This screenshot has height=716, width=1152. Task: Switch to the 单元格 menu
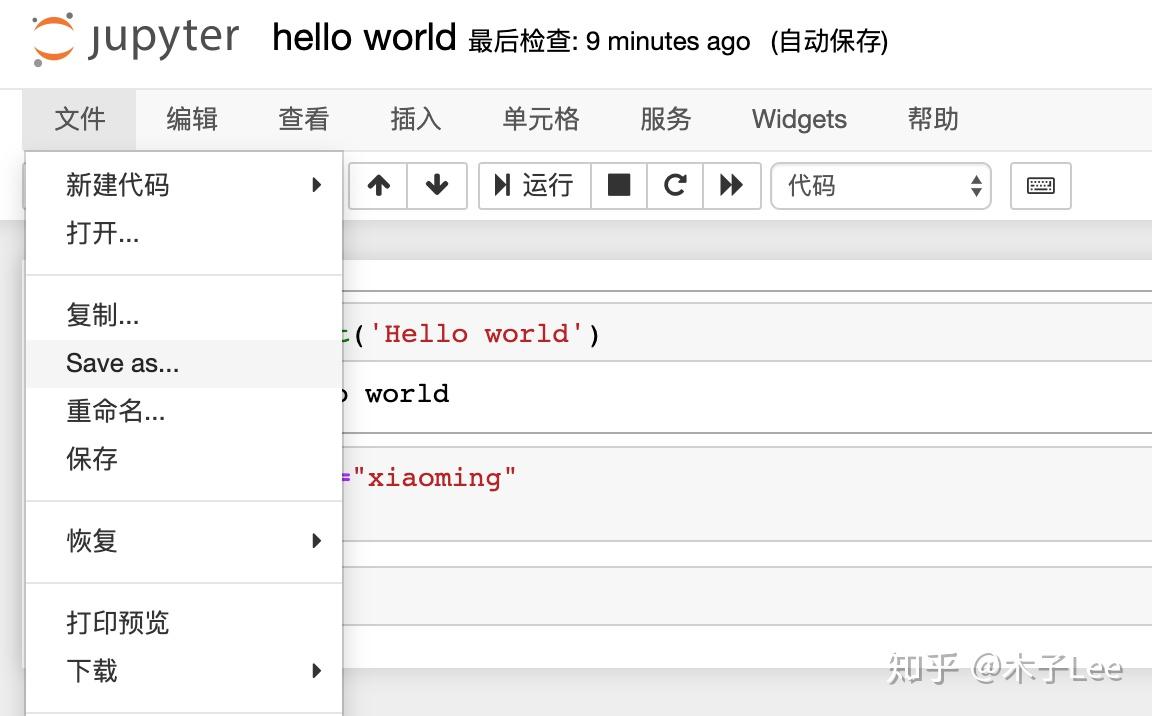[x=540, y=119]
